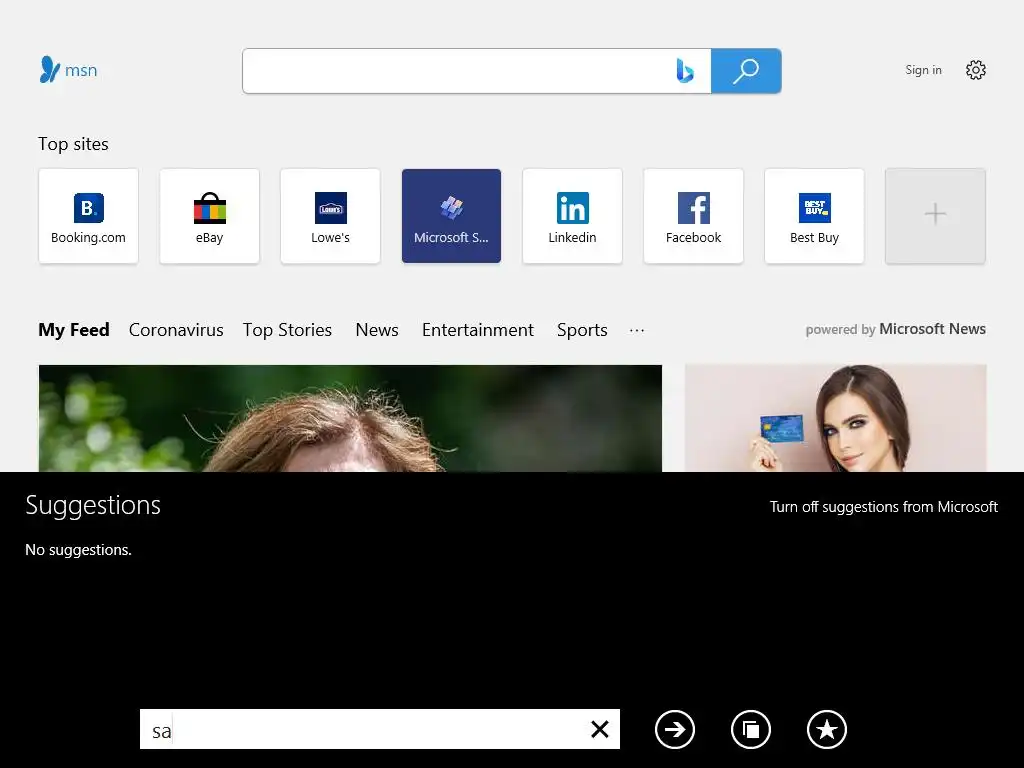Image resolution: width=1024 pixels, height=768 pixels.
Task: Select the My Feed tab
Action: (74, 330)
